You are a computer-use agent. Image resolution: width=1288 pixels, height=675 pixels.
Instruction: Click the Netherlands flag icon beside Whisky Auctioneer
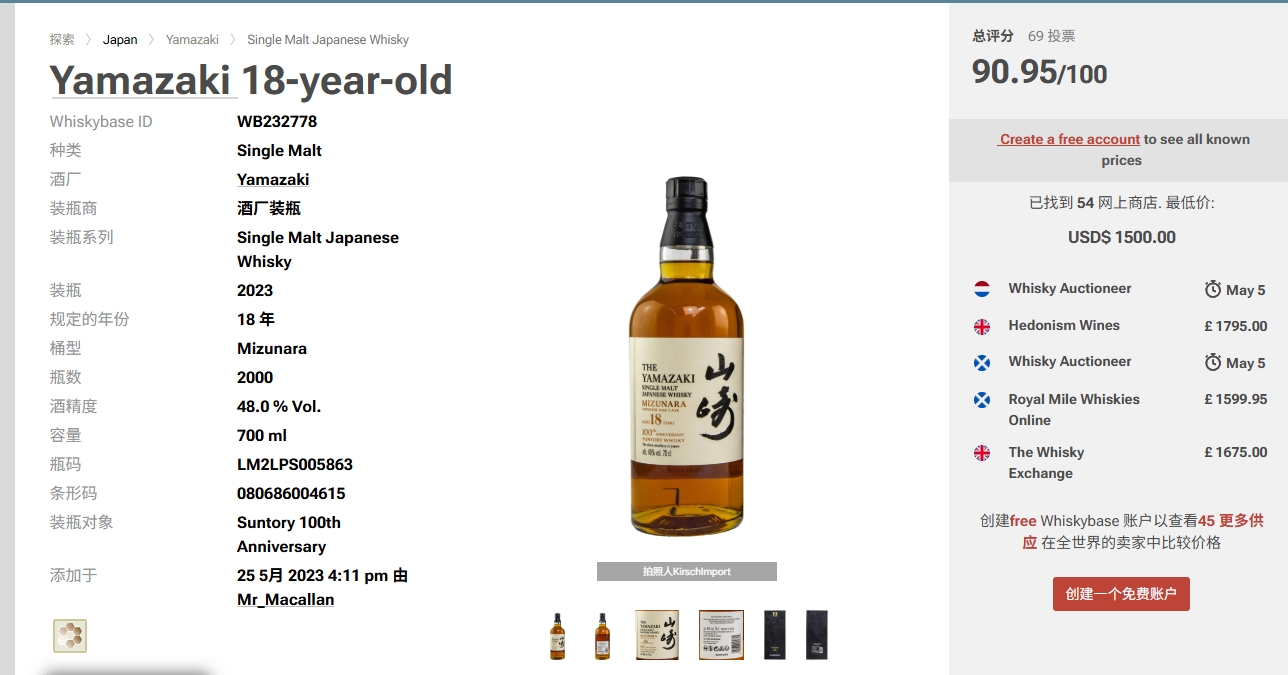982,289
